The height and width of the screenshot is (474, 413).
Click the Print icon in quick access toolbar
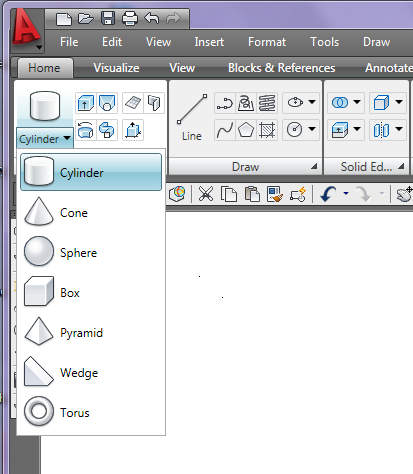(x=130, y=18)
